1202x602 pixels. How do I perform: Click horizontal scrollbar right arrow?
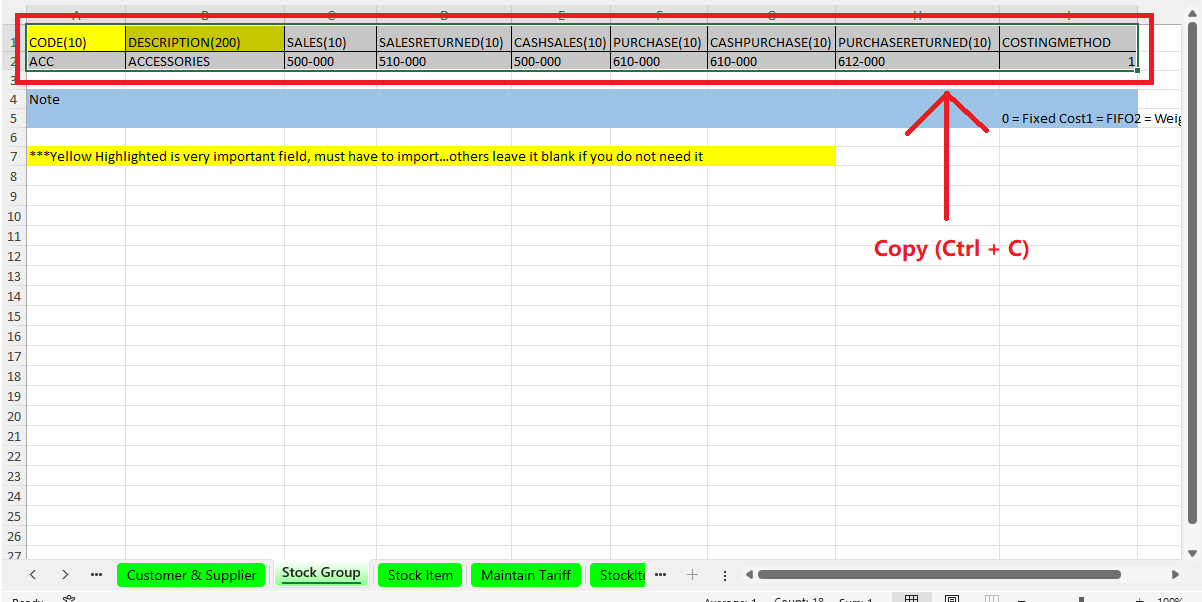pyautogui.click(x=1175, y=575)
